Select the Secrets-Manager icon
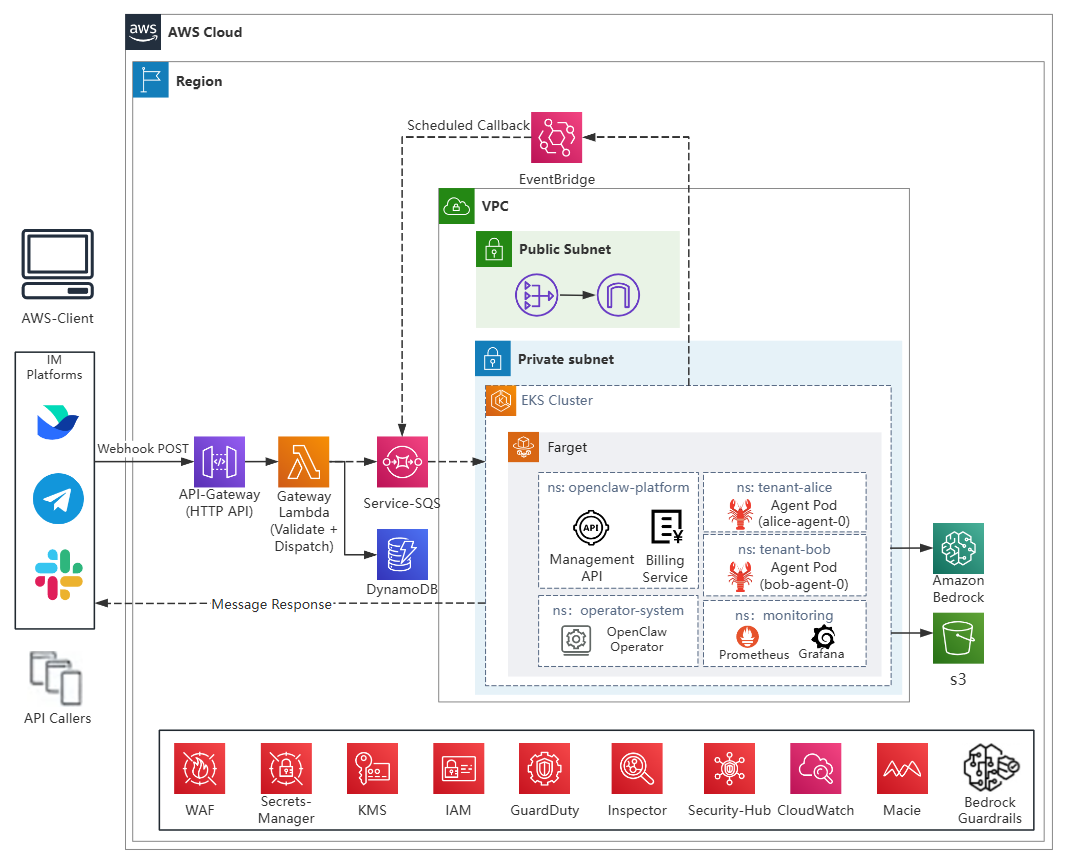 coord(286,768)
